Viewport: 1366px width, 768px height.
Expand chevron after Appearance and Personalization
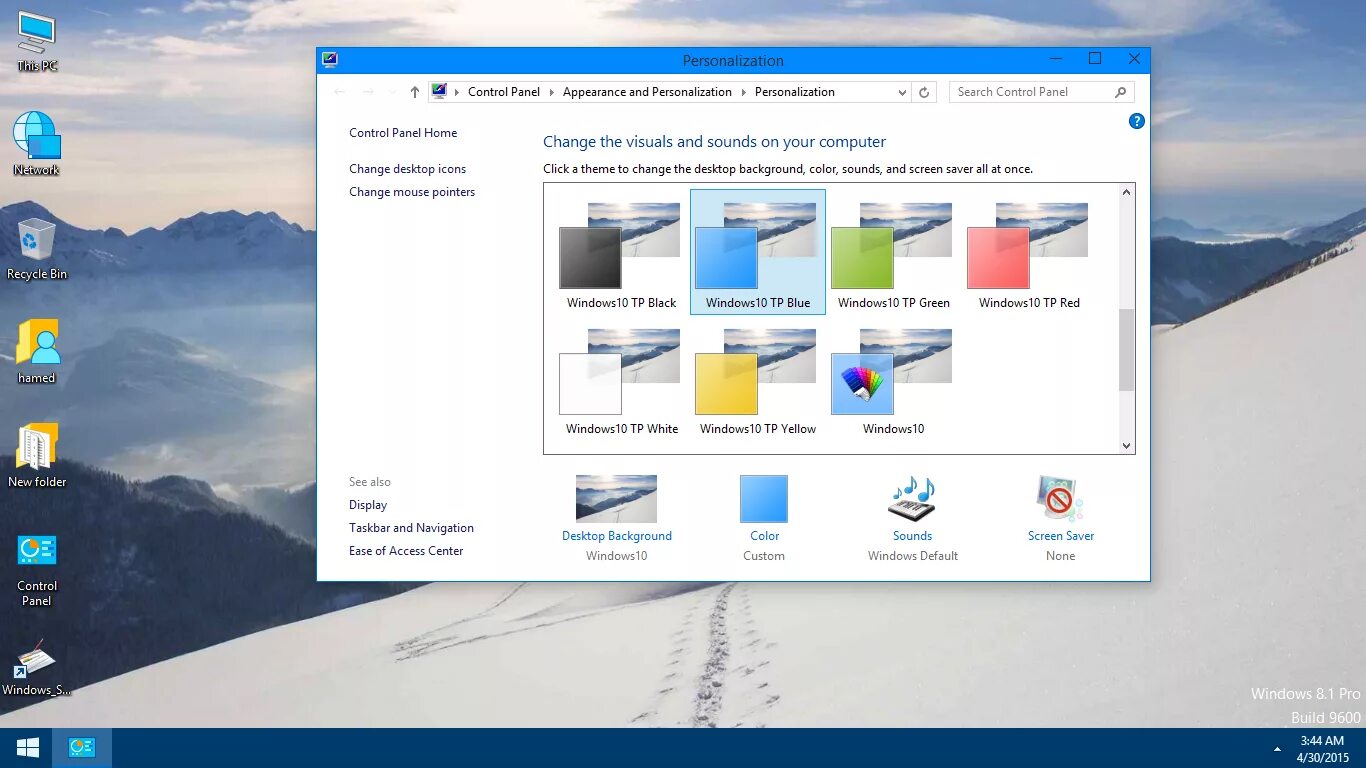coord(744,92)
